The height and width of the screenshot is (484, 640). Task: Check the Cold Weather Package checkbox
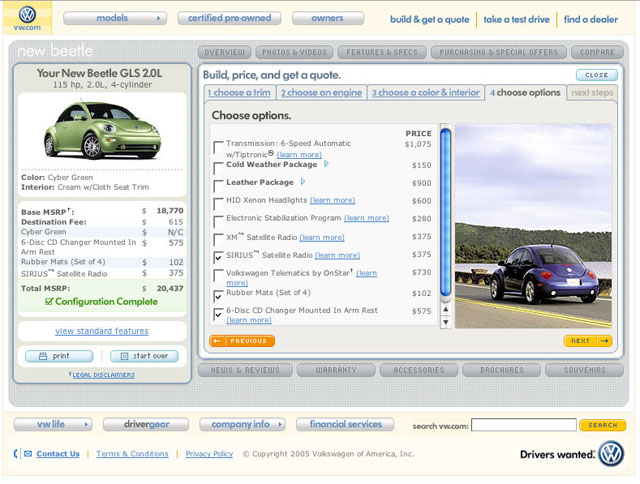pos(219,166)
